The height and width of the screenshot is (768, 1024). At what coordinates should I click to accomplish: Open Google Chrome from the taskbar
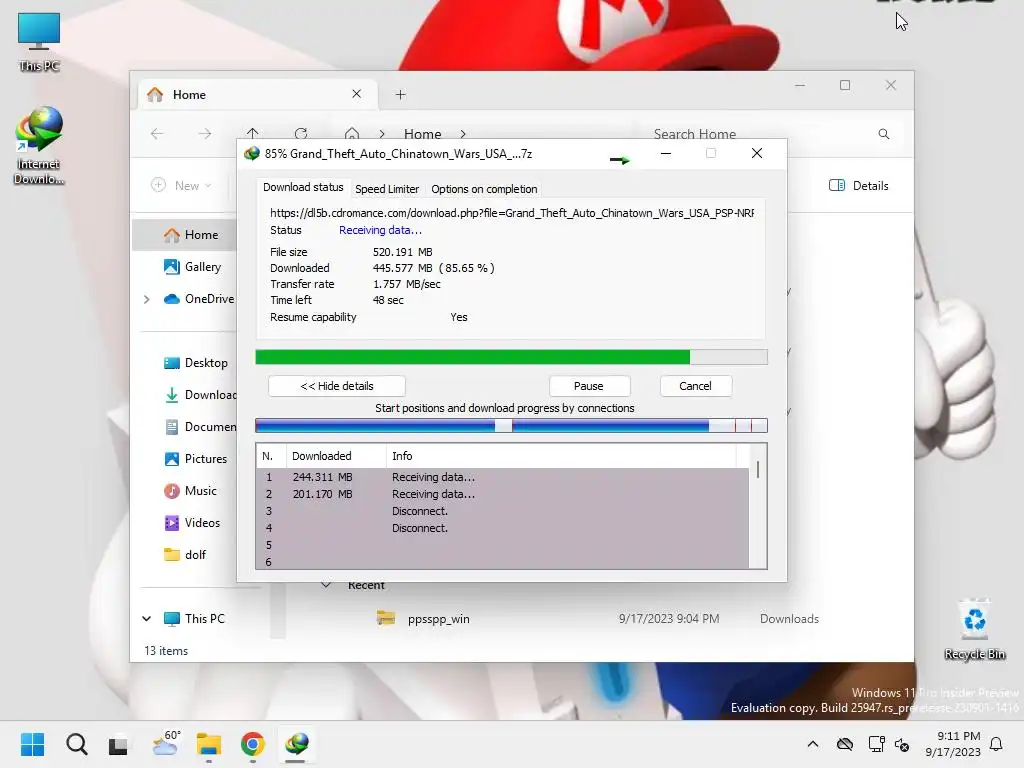point(253,744)
